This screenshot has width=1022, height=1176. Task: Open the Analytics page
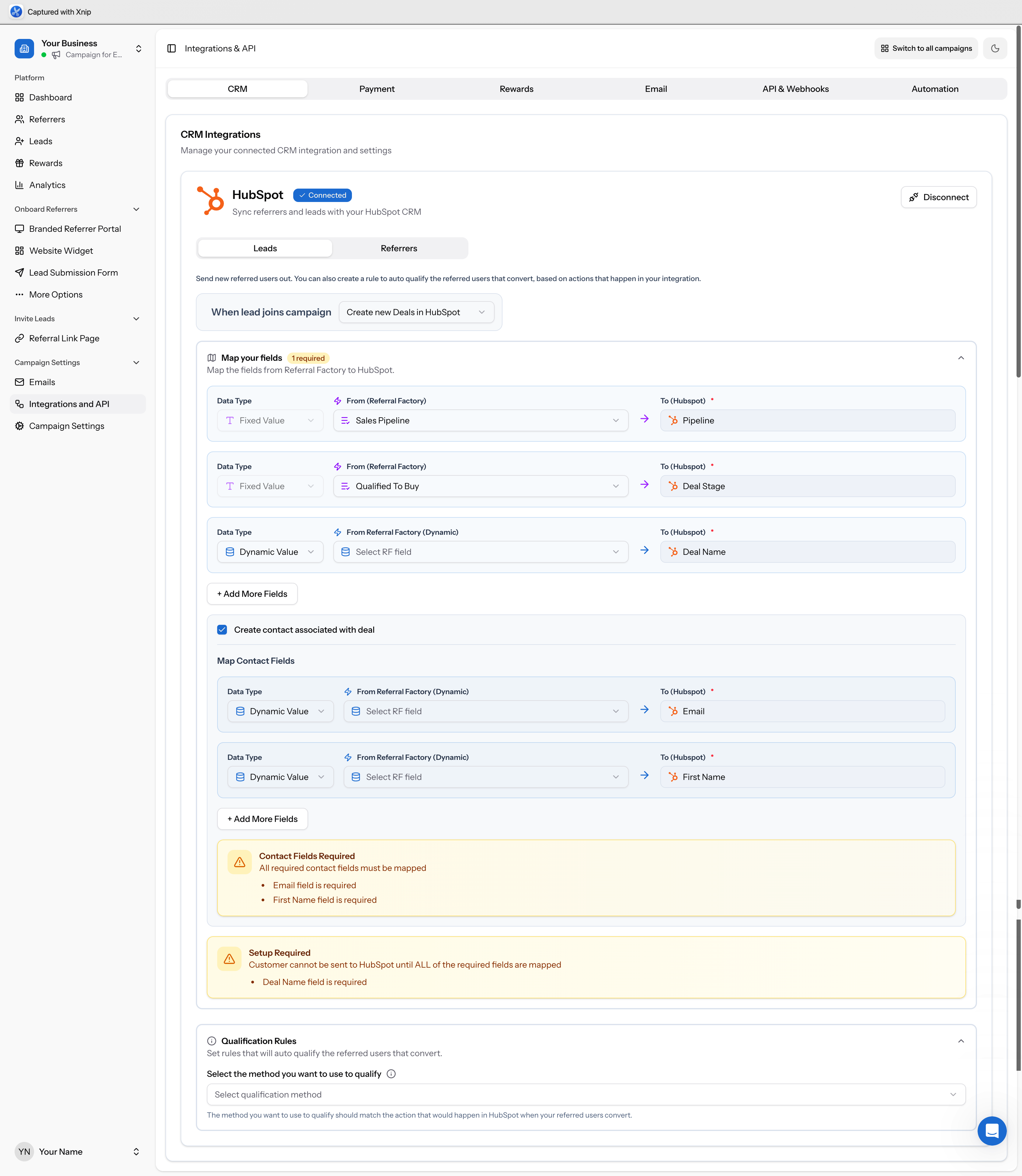coord(47,185)
